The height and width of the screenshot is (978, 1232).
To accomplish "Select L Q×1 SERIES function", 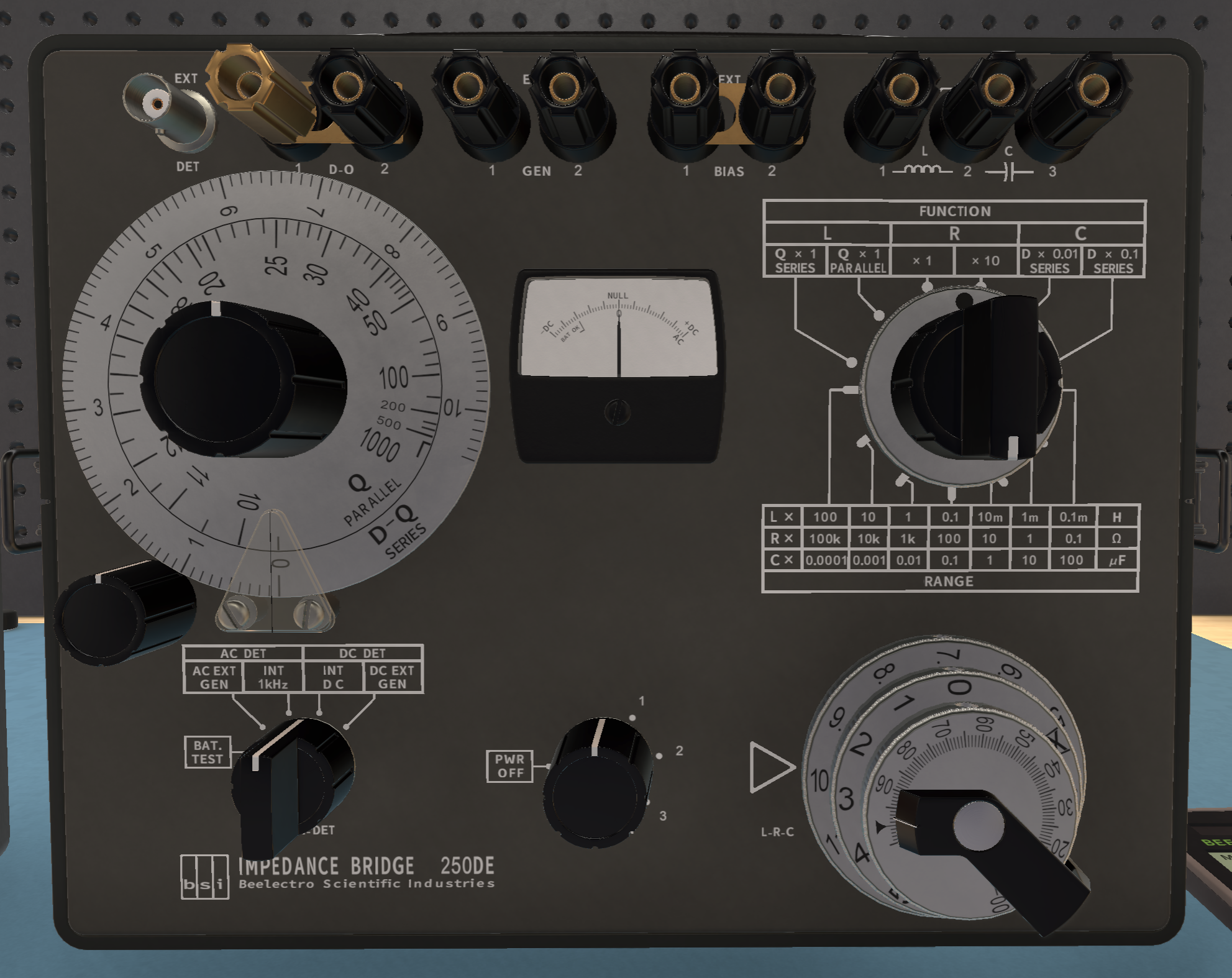I will coord(795,261).
